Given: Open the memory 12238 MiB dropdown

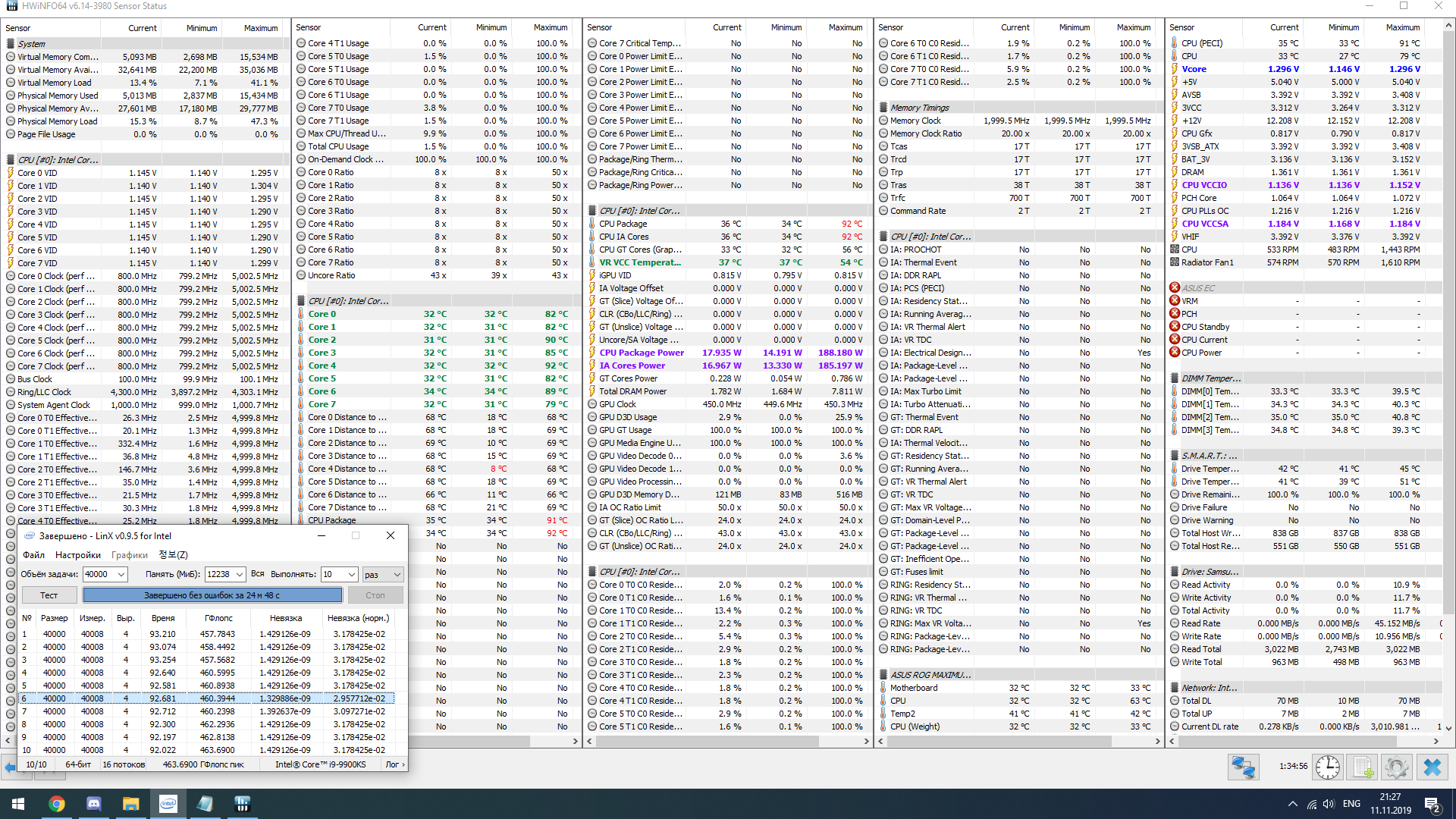Looking at the screenshot, I should [240, 574].
